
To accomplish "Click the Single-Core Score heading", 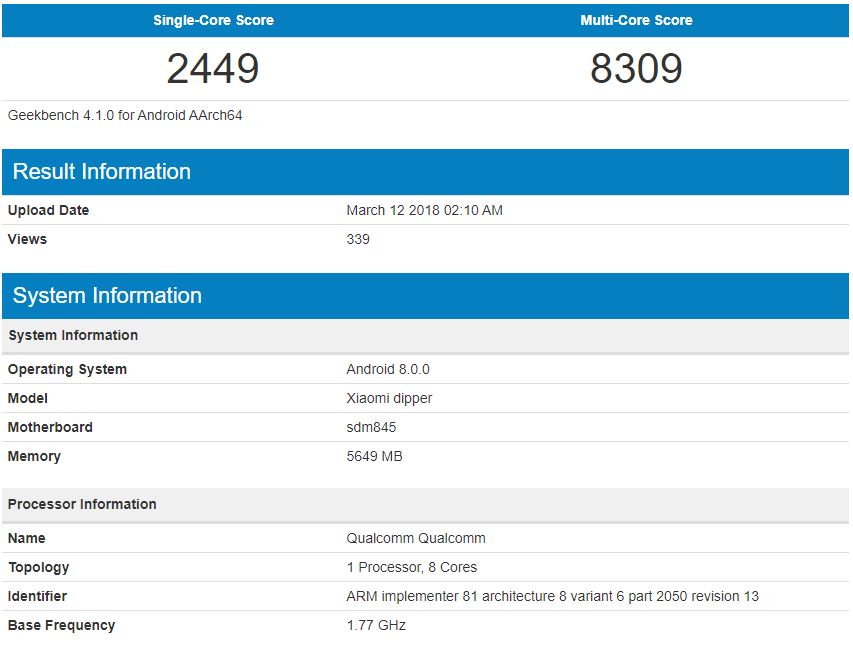I will [213, 20].
